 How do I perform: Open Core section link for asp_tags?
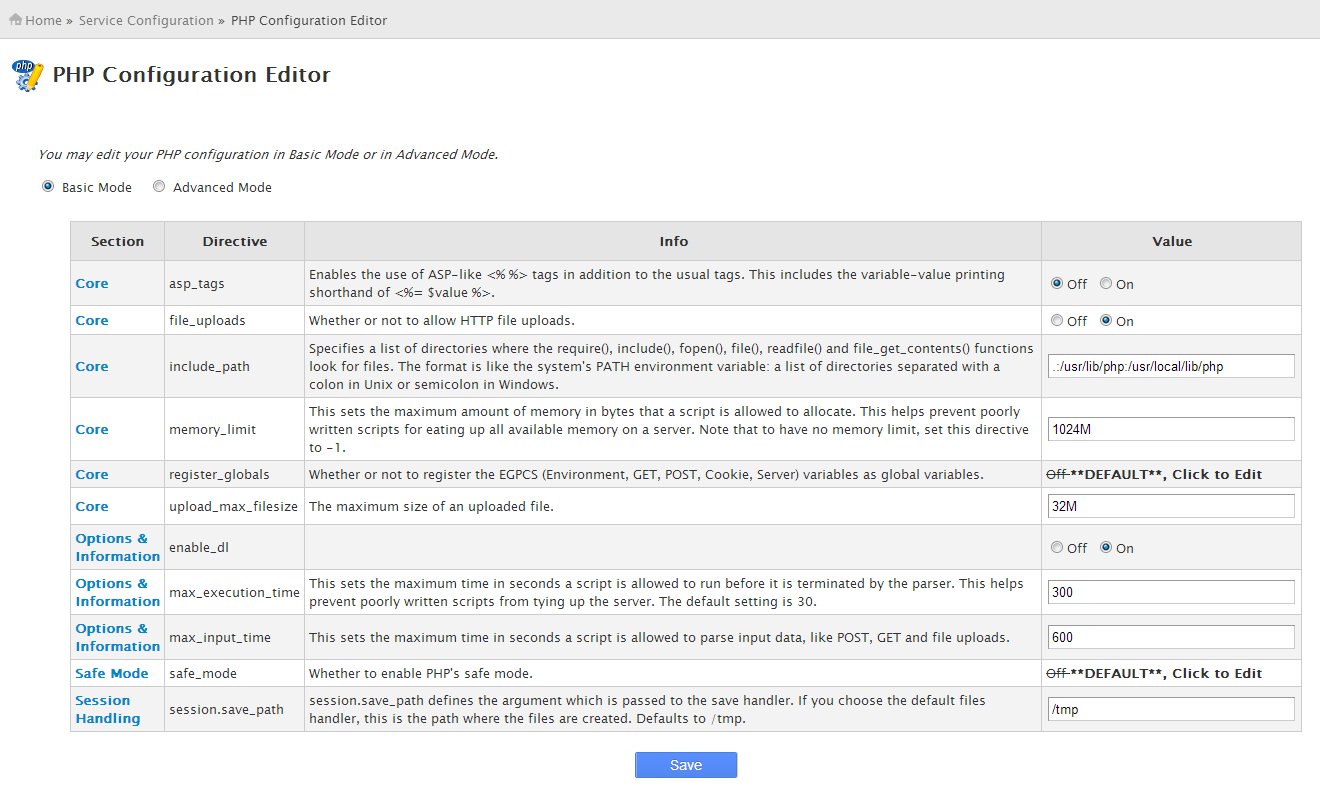tap(92, 283)
